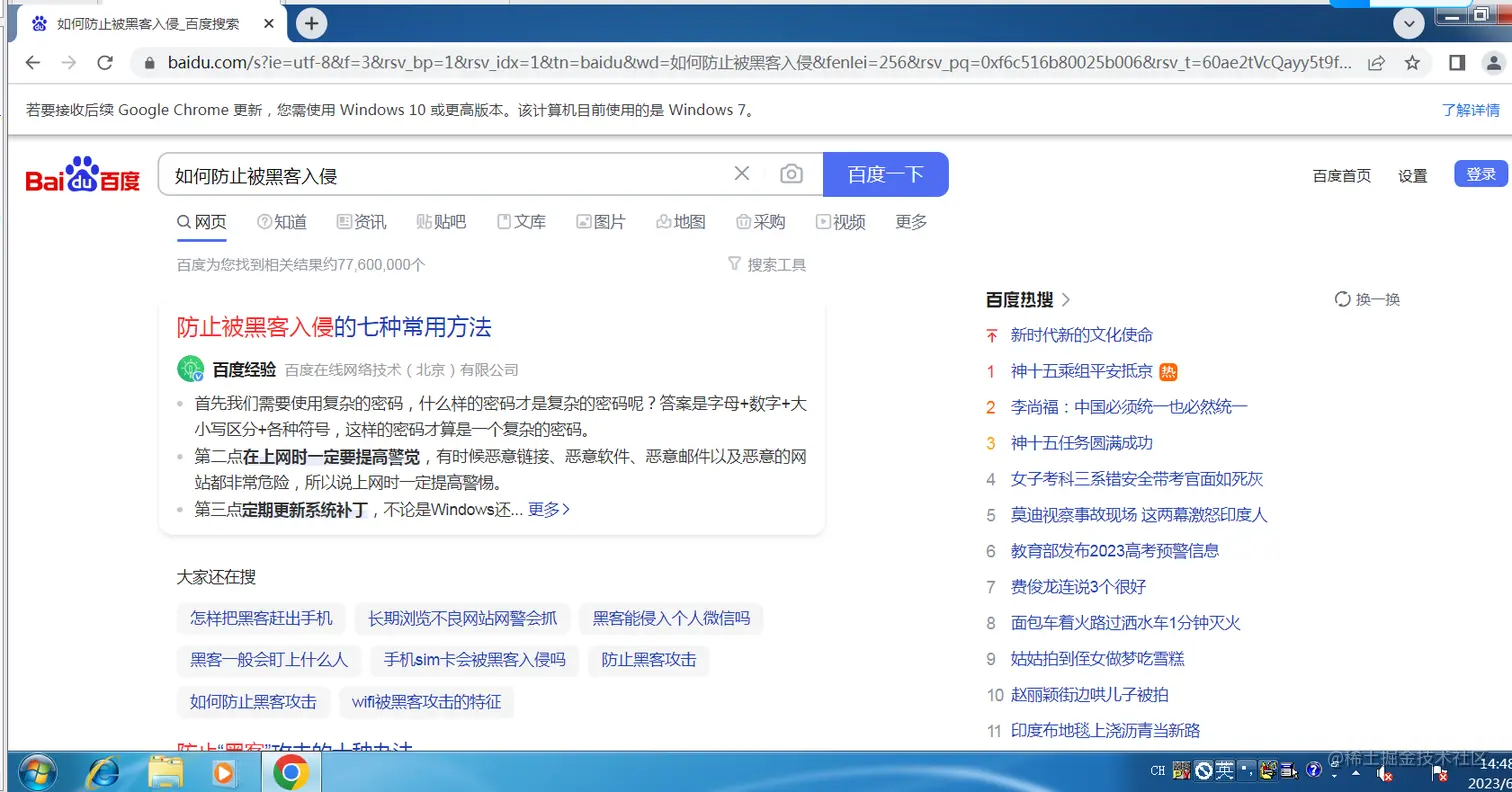Open the 百度经验 source link
This screenshot has height=792, width=1512.
244,369
